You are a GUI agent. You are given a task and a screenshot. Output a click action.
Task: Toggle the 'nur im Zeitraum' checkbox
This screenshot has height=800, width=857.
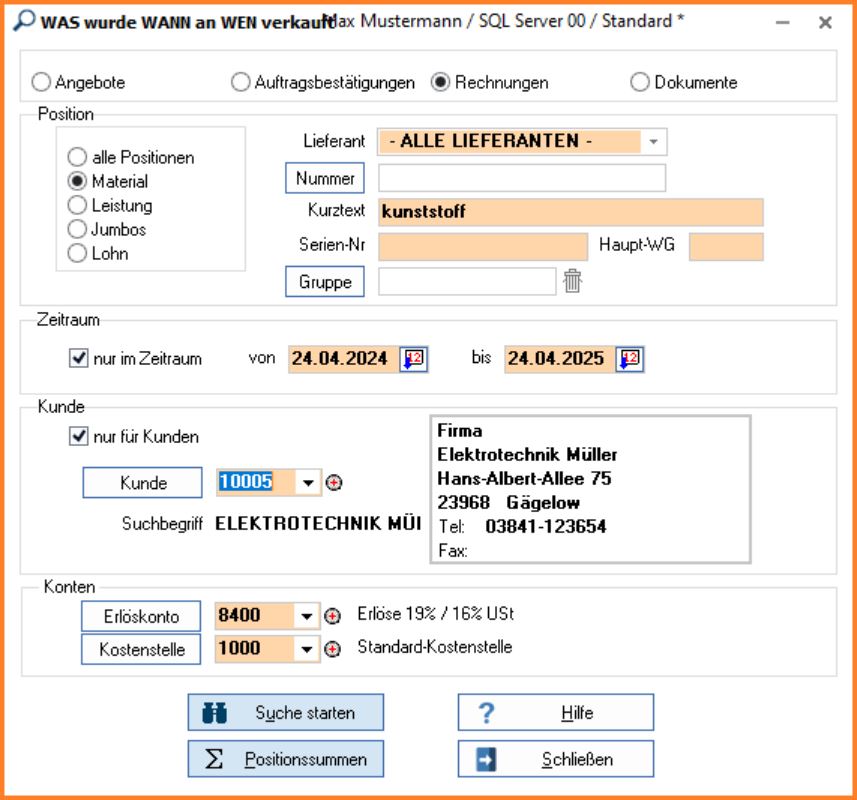pyautogui.click(x=78, y=359)
